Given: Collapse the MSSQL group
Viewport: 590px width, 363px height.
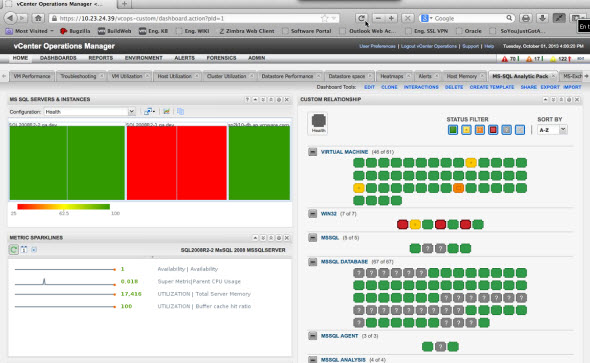Looking at the screenshot, I should click(312, 238).
